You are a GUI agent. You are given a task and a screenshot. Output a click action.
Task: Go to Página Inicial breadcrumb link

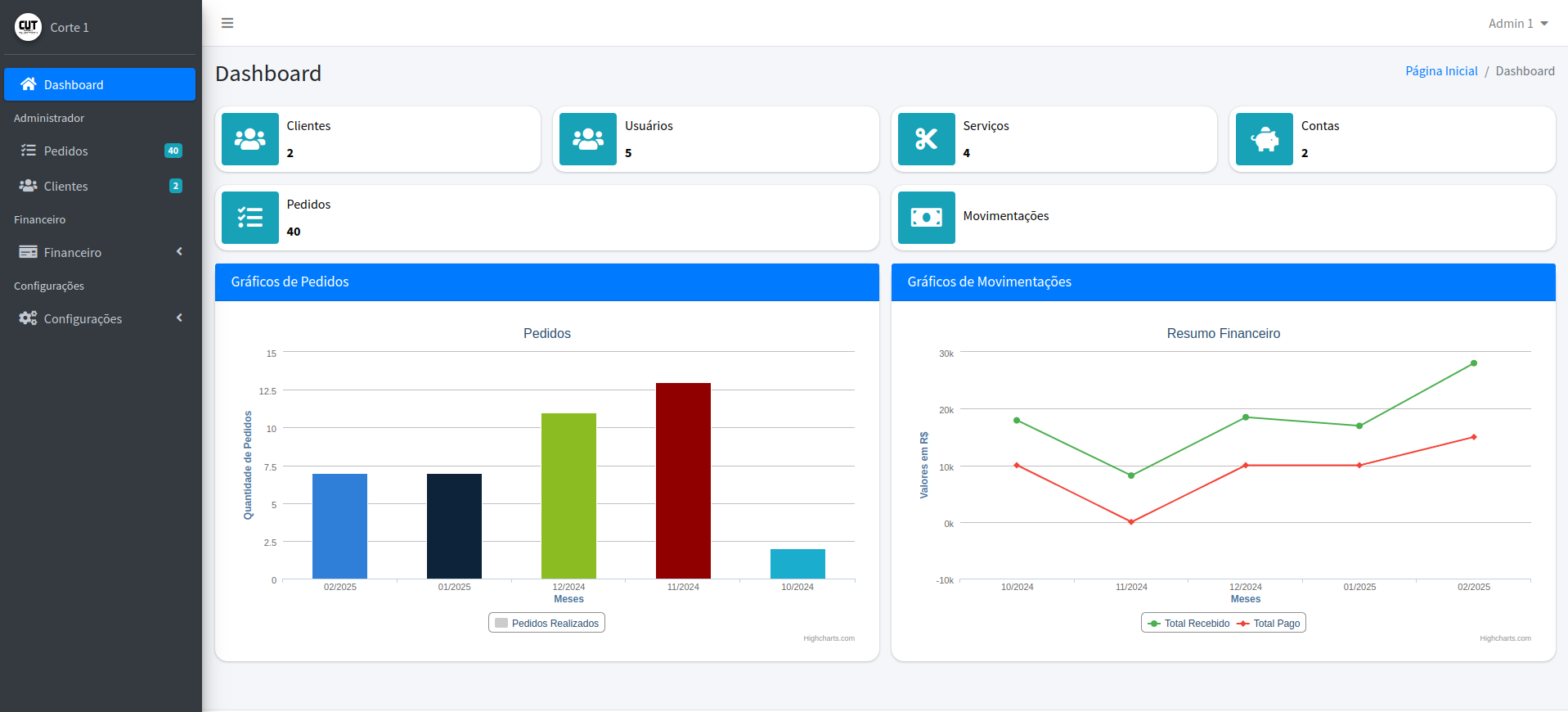click(x=1441, y=71)
